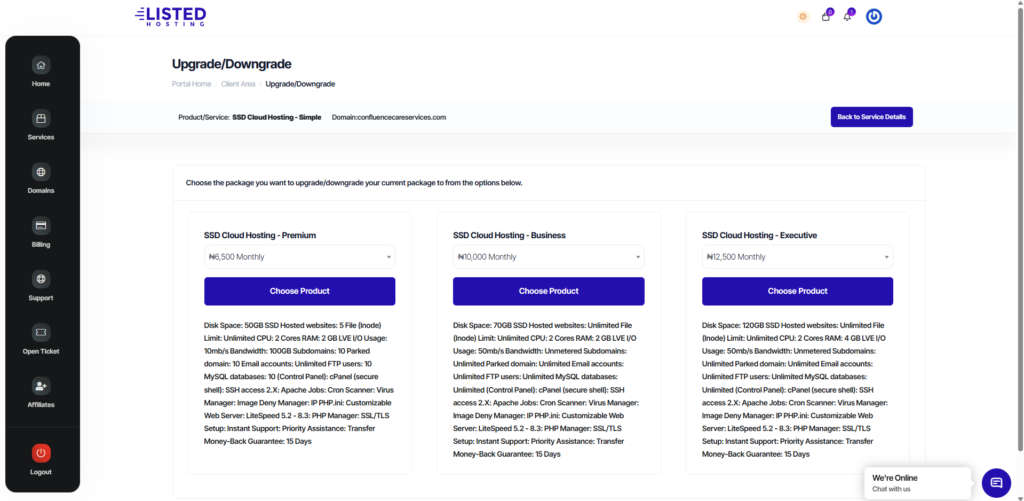This screenshot has width=1024, height=501.
Task: Open the shopping cart icon
Action: [826, 16]
